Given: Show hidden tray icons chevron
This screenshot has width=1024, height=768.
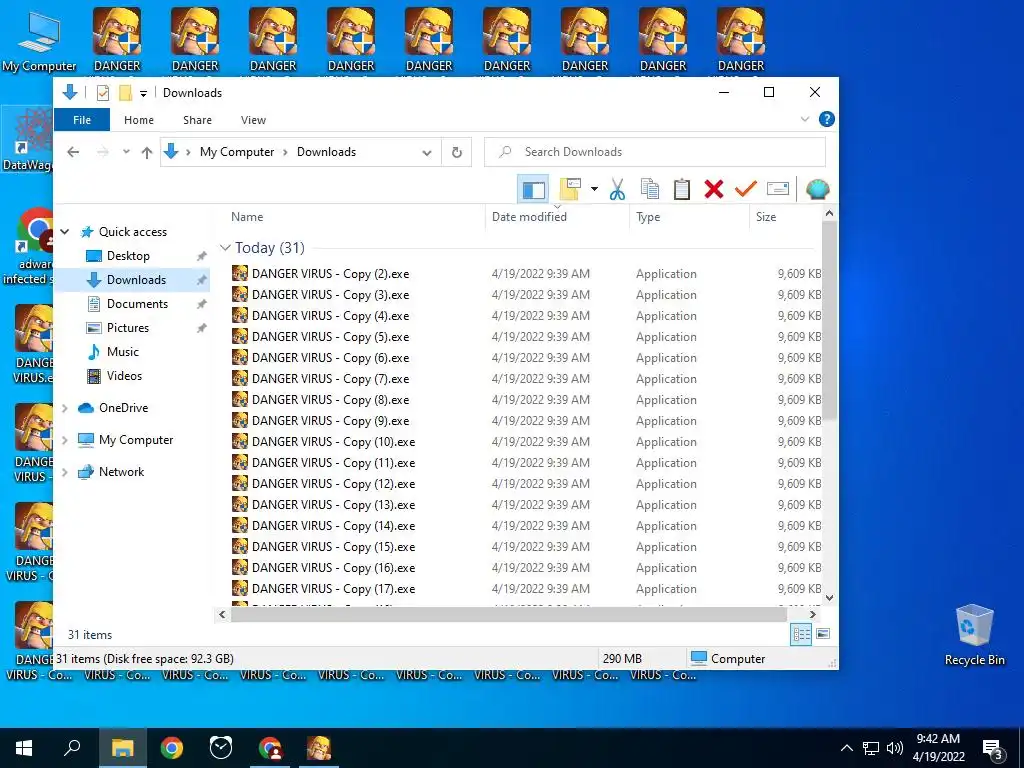Looking at the screenshot, I should pyautogui.click(x=846, y=748).
